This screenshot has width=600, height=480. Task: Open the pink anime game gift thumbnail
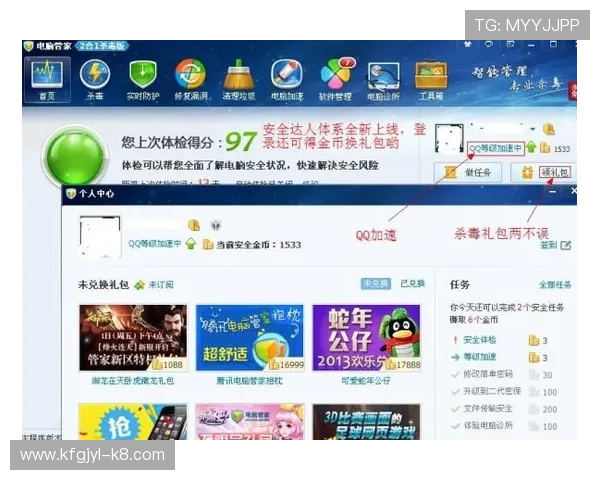coord(250,421)
